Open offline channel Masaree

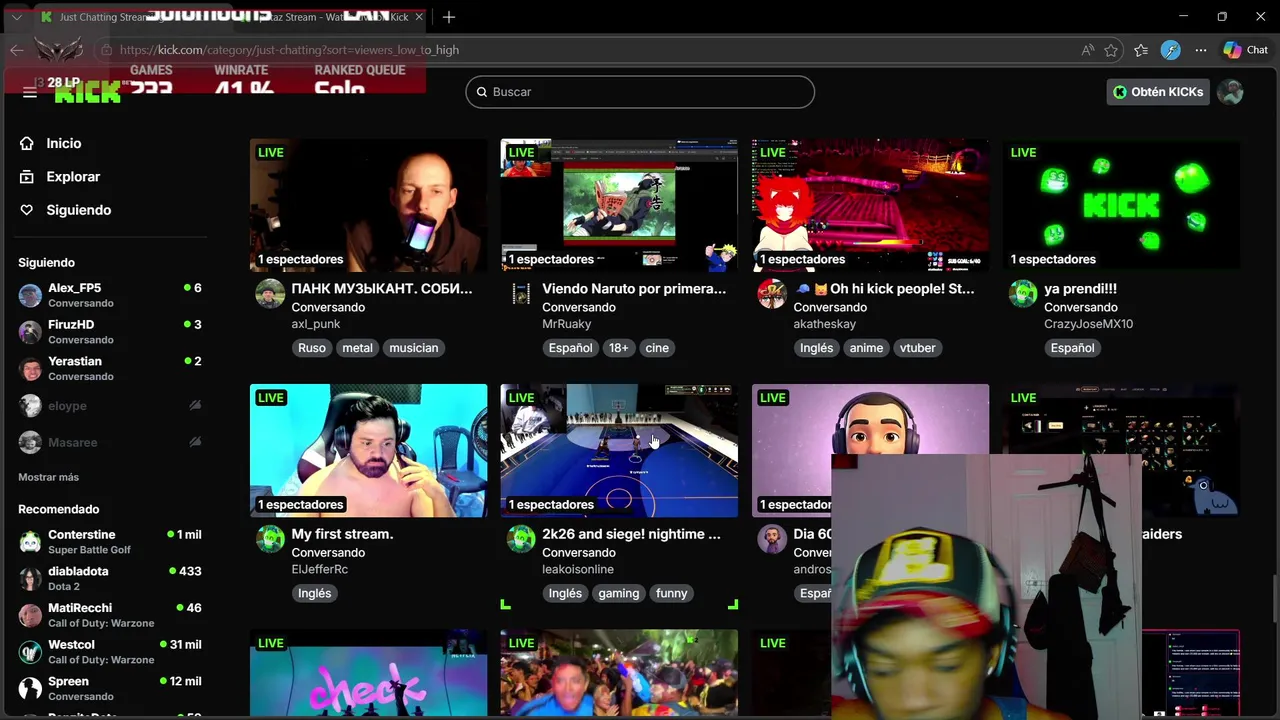click(x=110, y=442)
